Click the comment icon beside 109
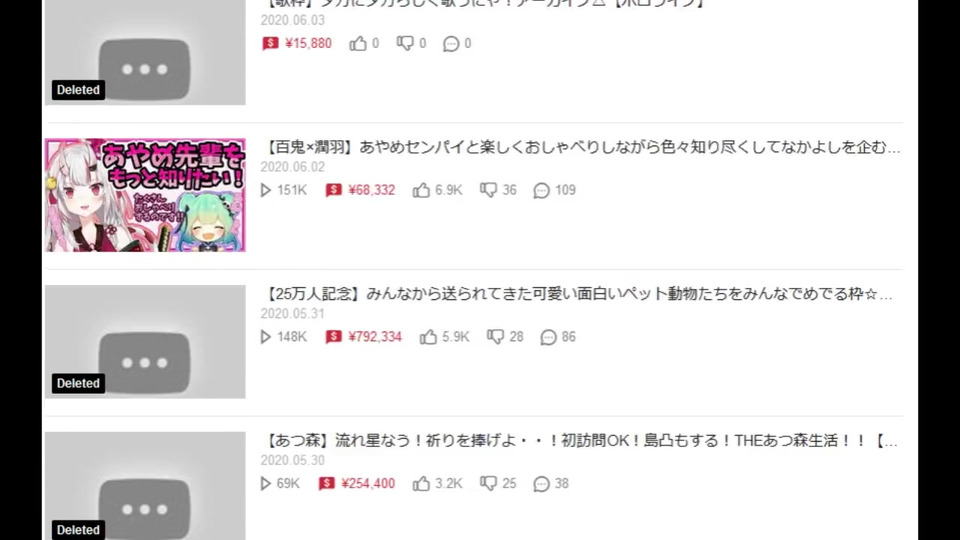 [541, 190]
